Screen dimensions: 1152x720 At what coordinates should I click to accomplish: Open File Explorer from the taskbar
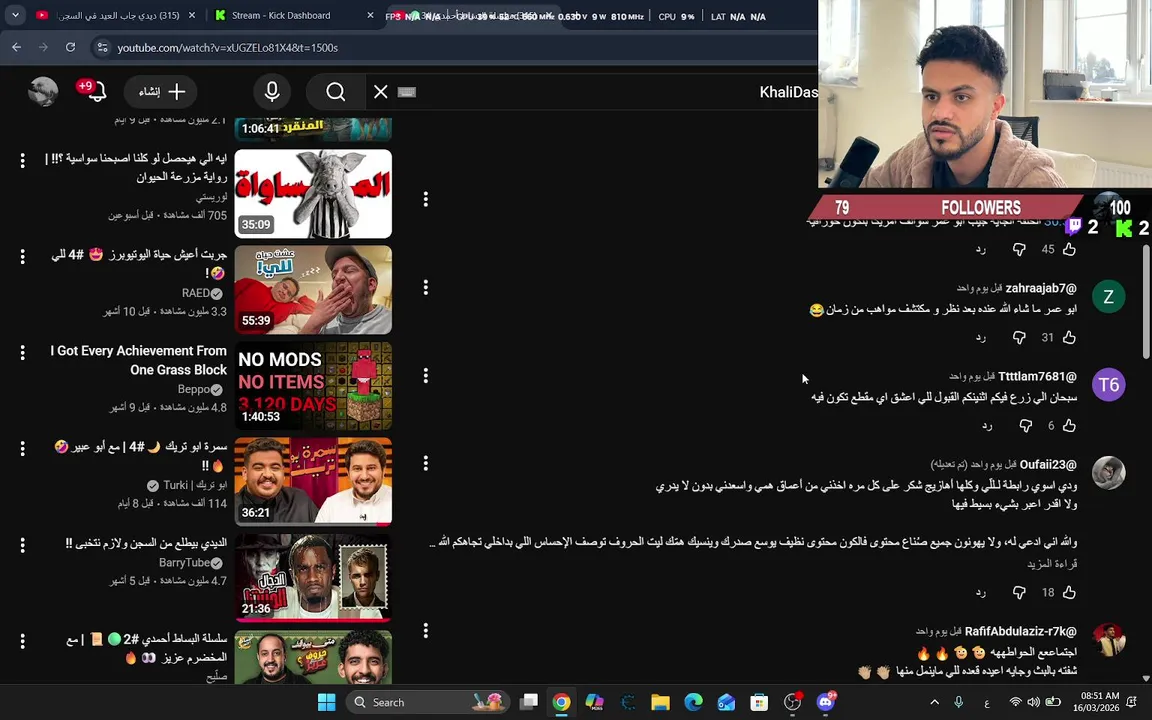(x=660, y=702)
